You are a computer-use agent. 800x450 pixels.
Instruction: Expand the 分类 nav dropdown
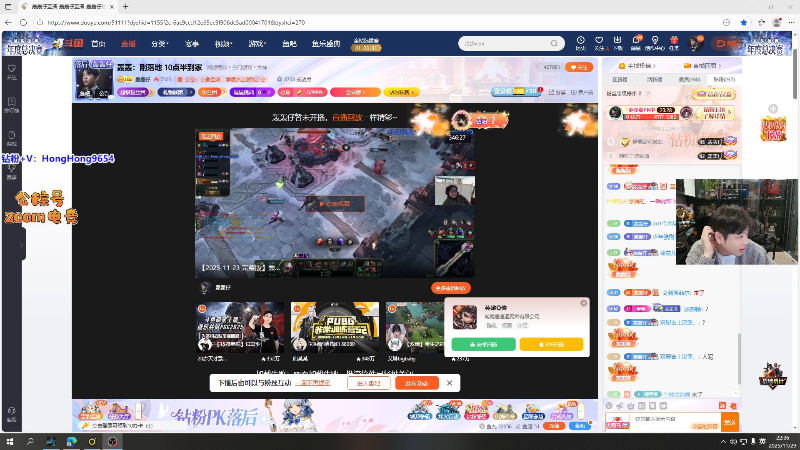pos(160,44)
